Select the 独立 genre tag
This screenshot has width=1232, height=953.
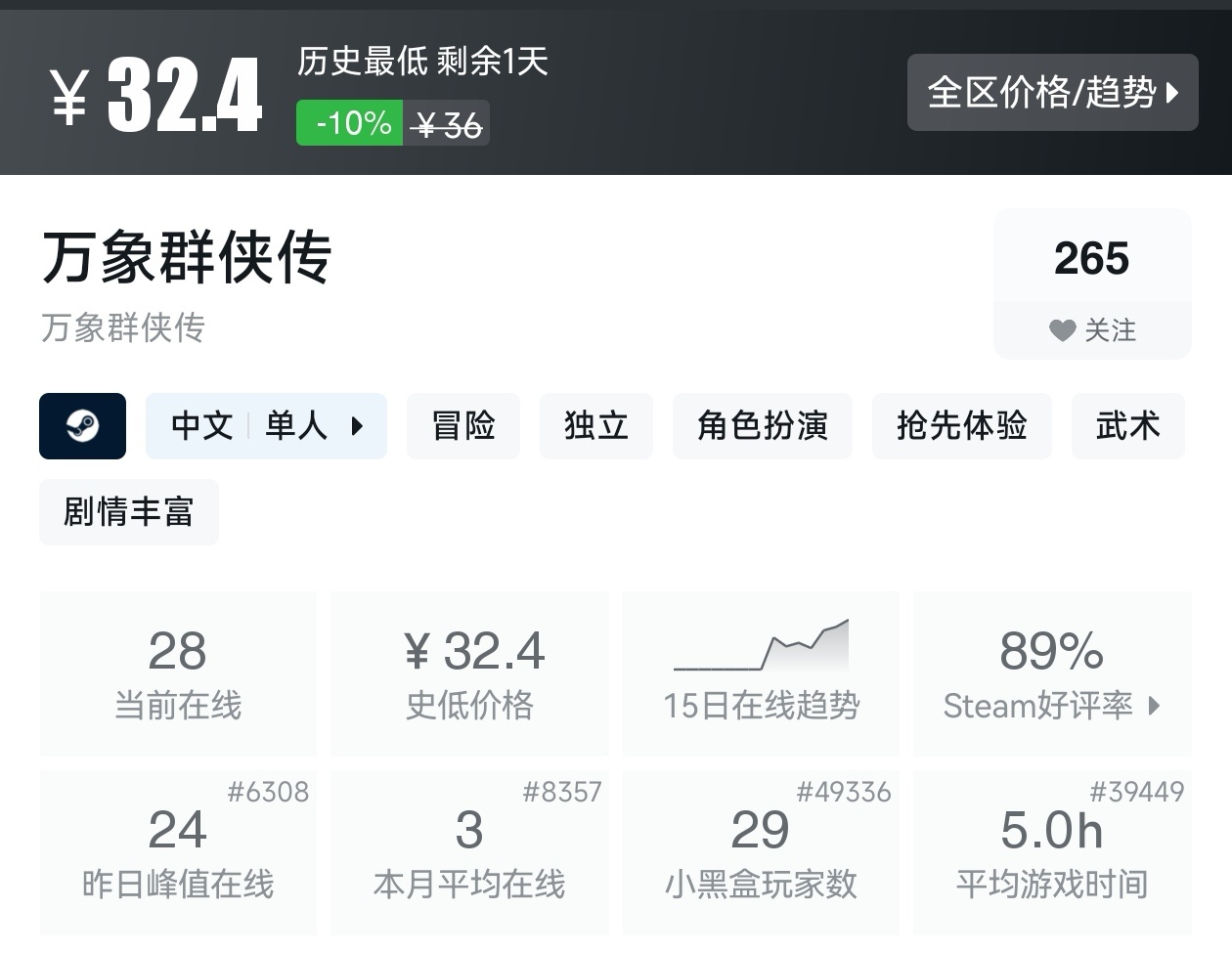click(x=595, y=426)
